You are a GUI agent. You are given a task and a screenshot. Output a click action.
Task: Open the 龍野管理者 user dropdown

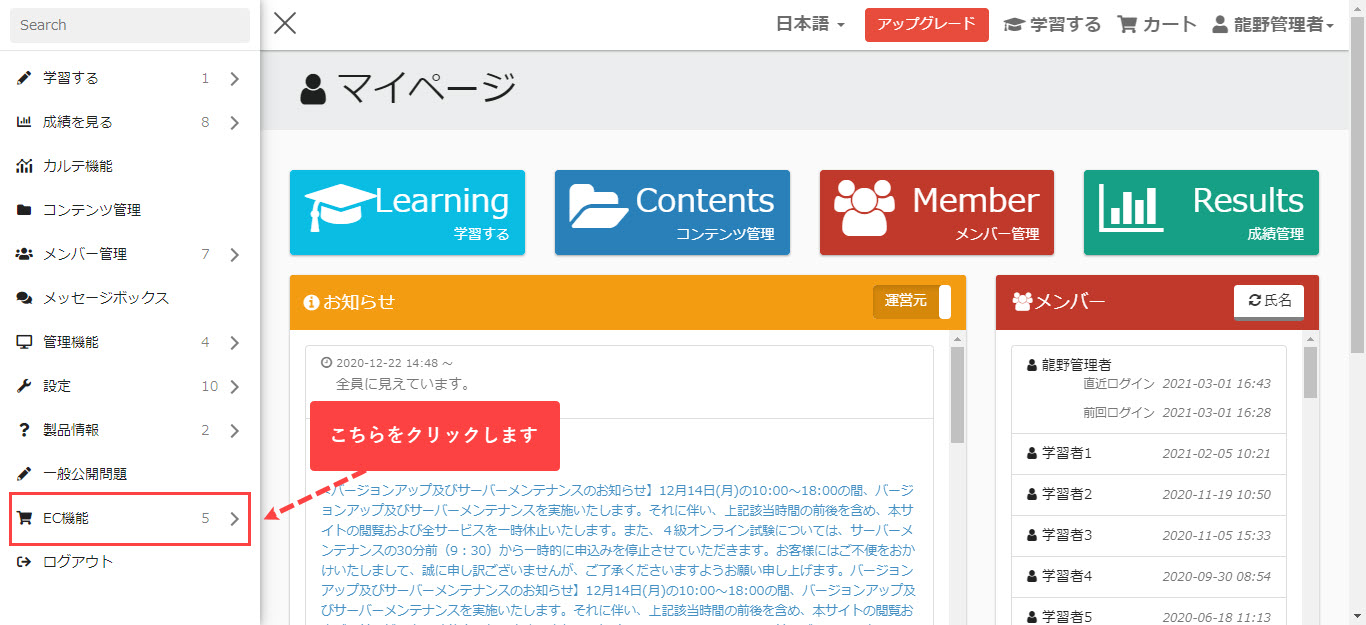[1272, 25]
